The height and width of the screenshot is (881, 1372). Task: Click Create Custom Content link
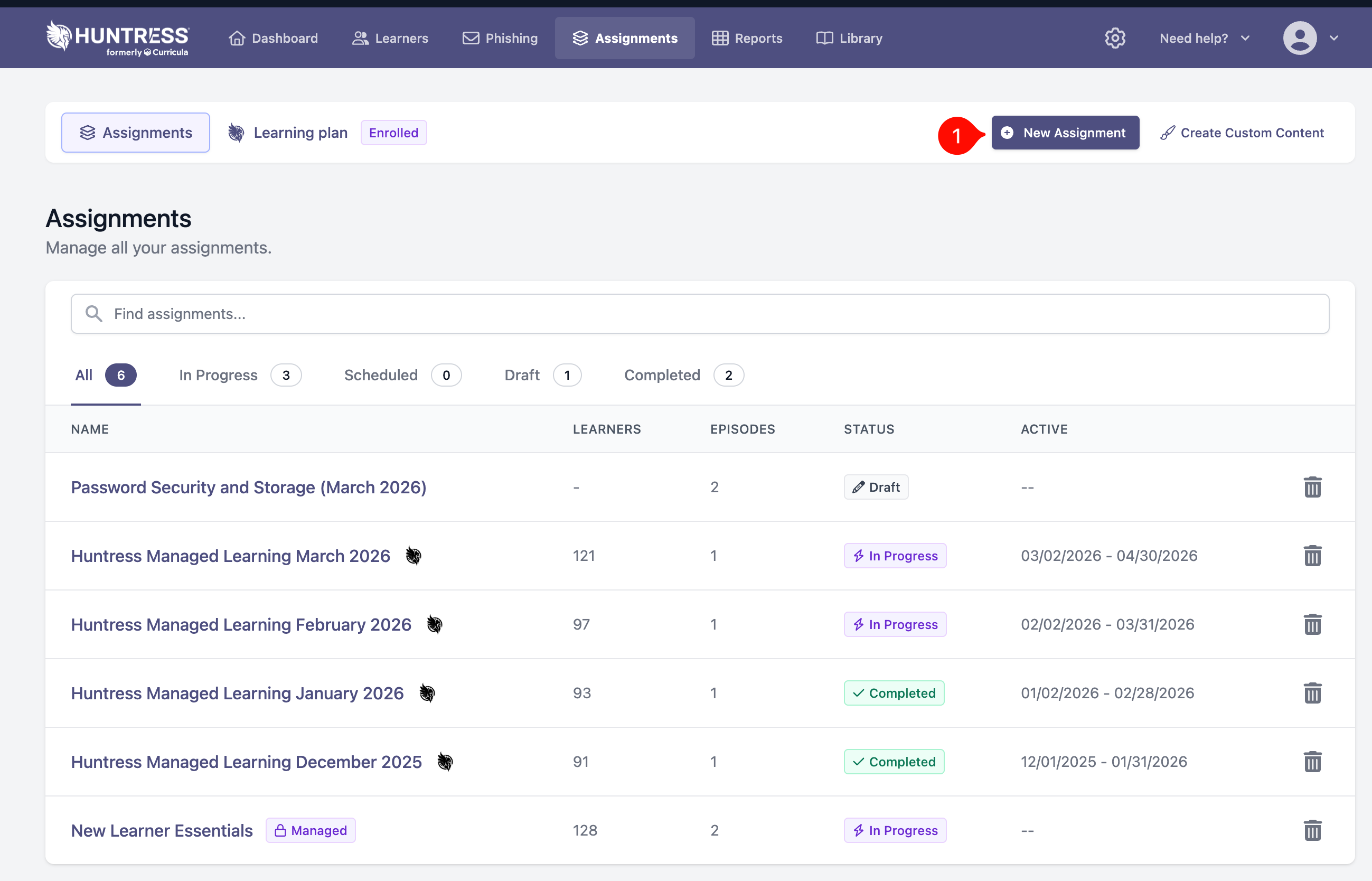[x=1242, y=133]
